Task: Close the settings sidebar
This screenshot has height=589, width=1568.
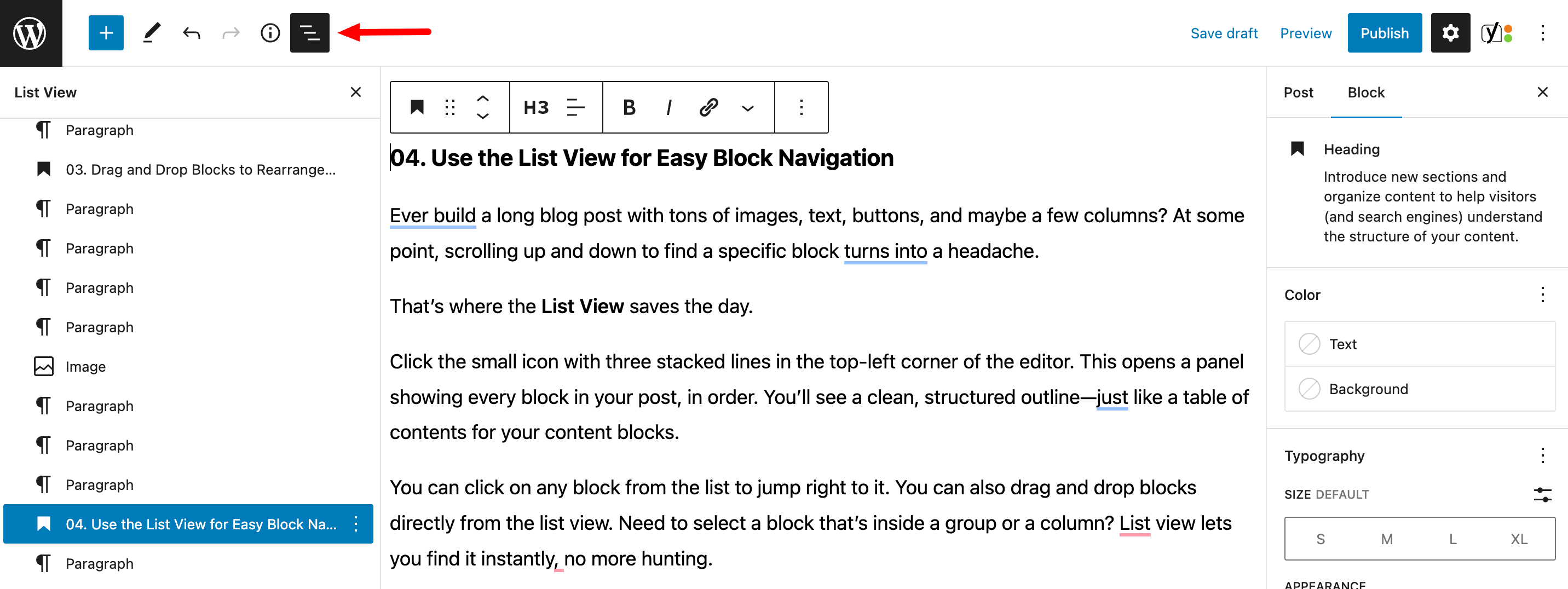Action: point(1542,92)
